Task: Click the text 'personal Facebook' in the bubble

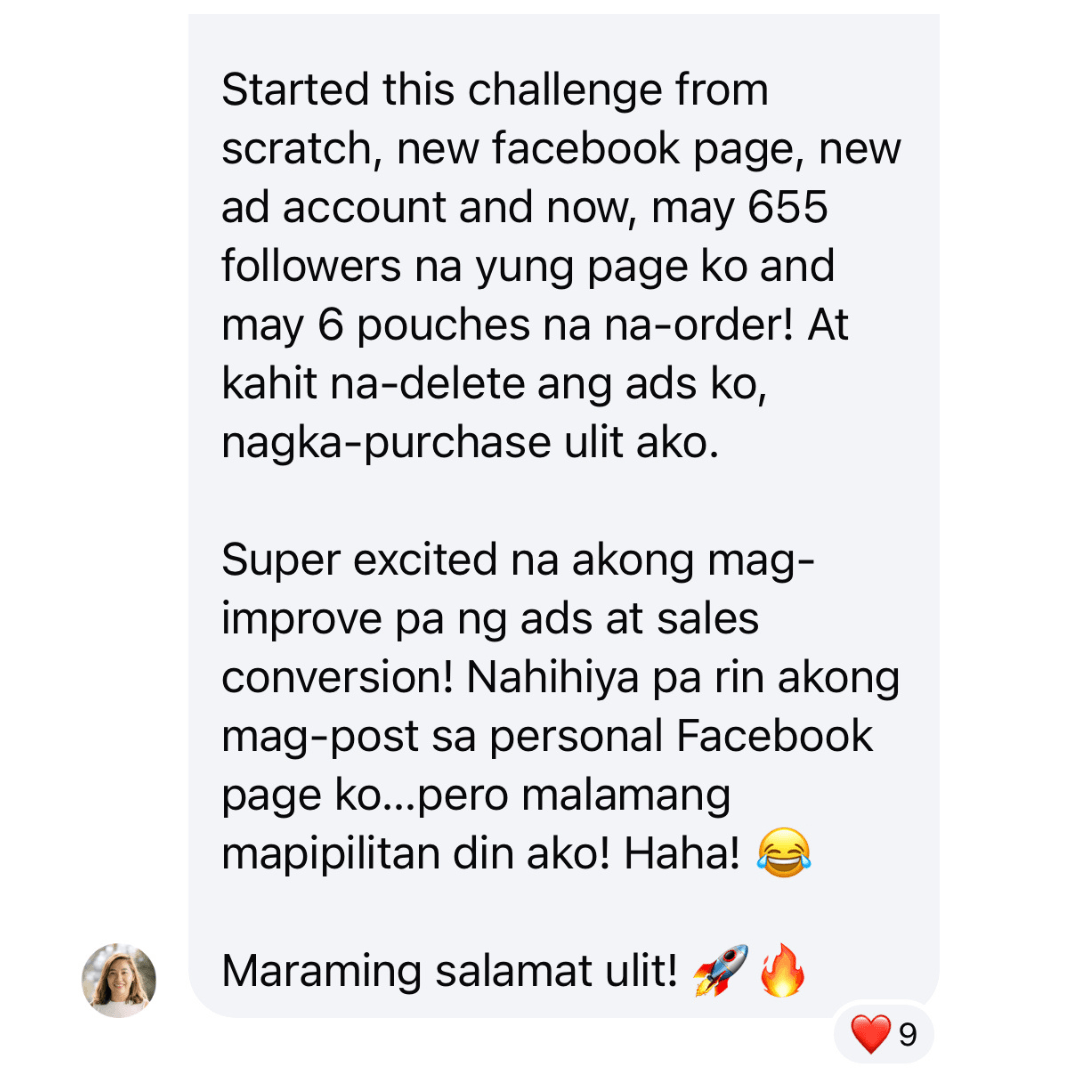Action: tap(681, 736)
